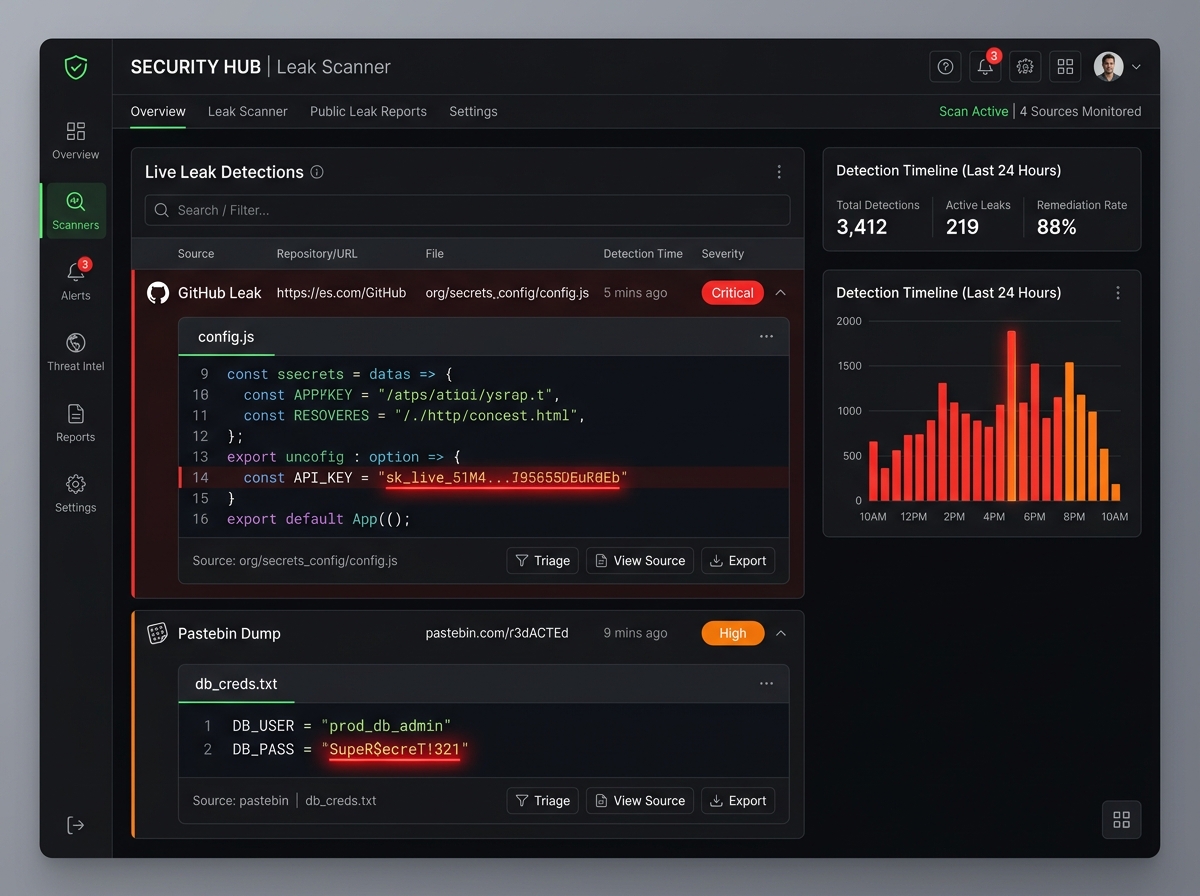Click the Total Detections 3,412 value
1200x896 pixels.
(x=862, y=227)
